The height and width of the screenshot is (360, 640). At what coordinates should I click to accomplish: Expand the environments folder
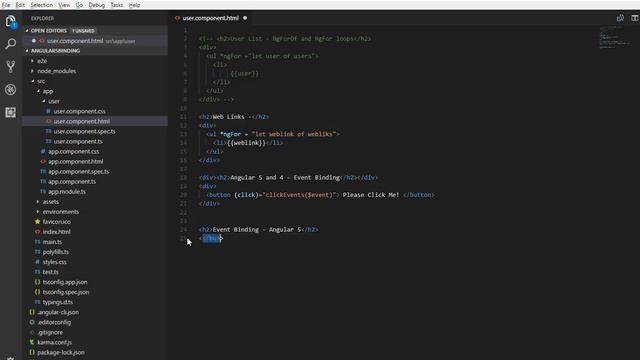click(x=60, y=212)
